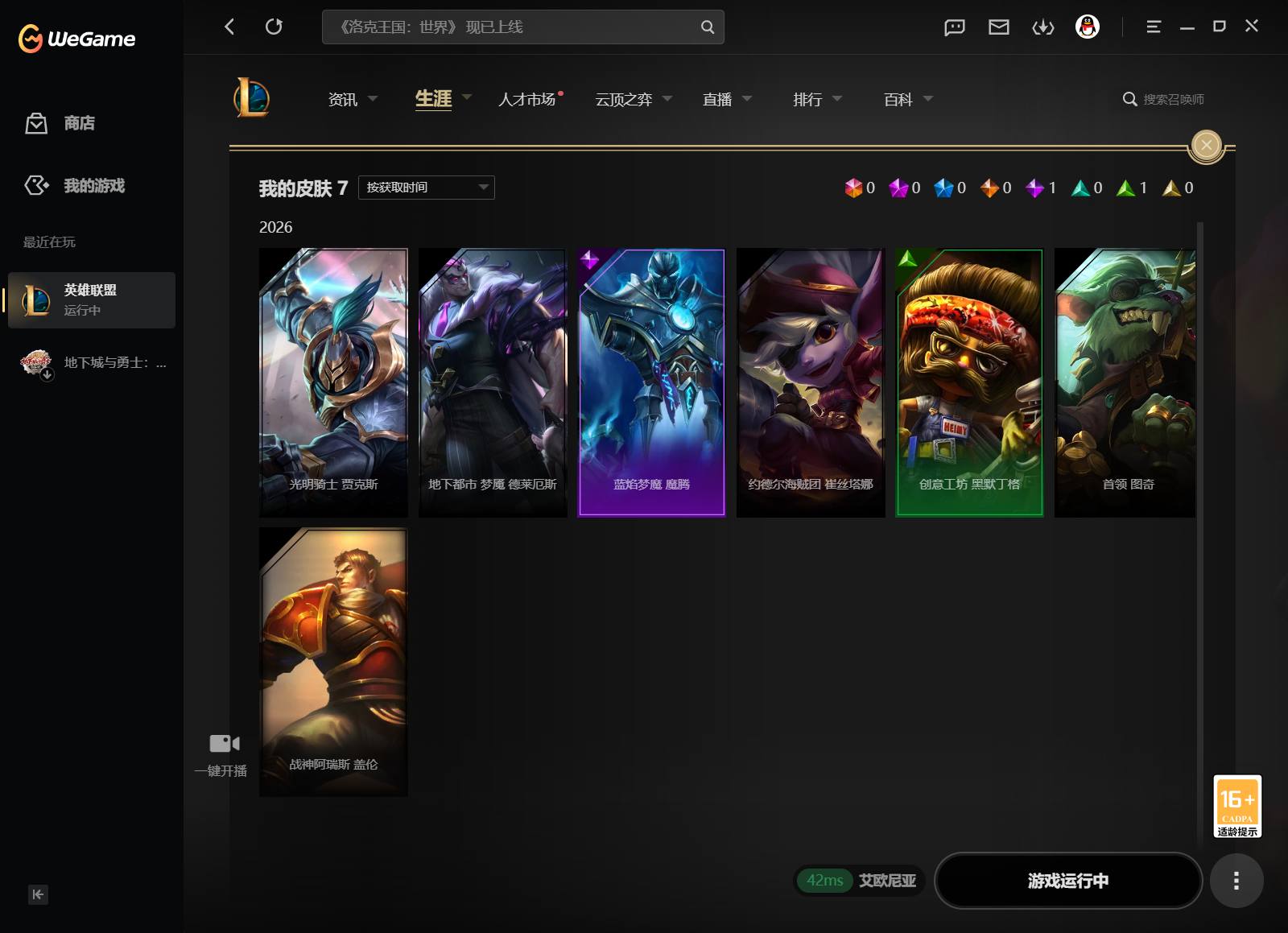The image size is (1288, 933).
Task: Click the 最近在玩 section label
Action: click(x=49, y=242)
